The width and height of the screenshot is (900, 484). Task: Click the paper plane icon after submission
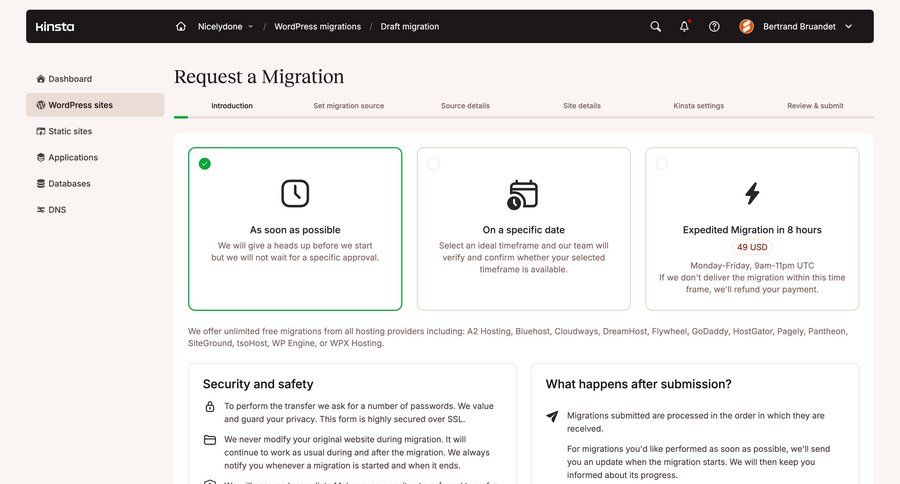point(552,416)
